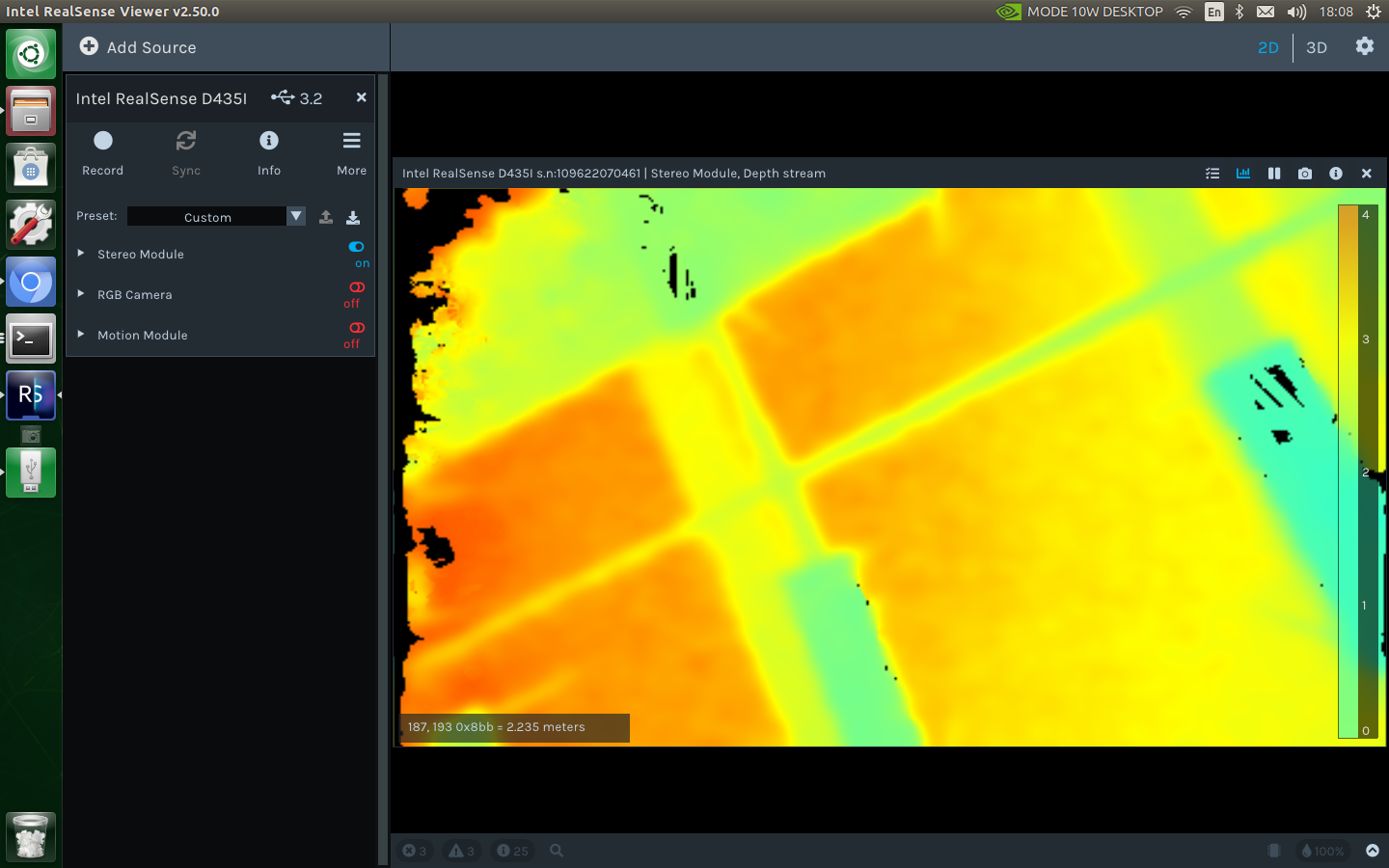Open the mail indicator menu

1266,12
